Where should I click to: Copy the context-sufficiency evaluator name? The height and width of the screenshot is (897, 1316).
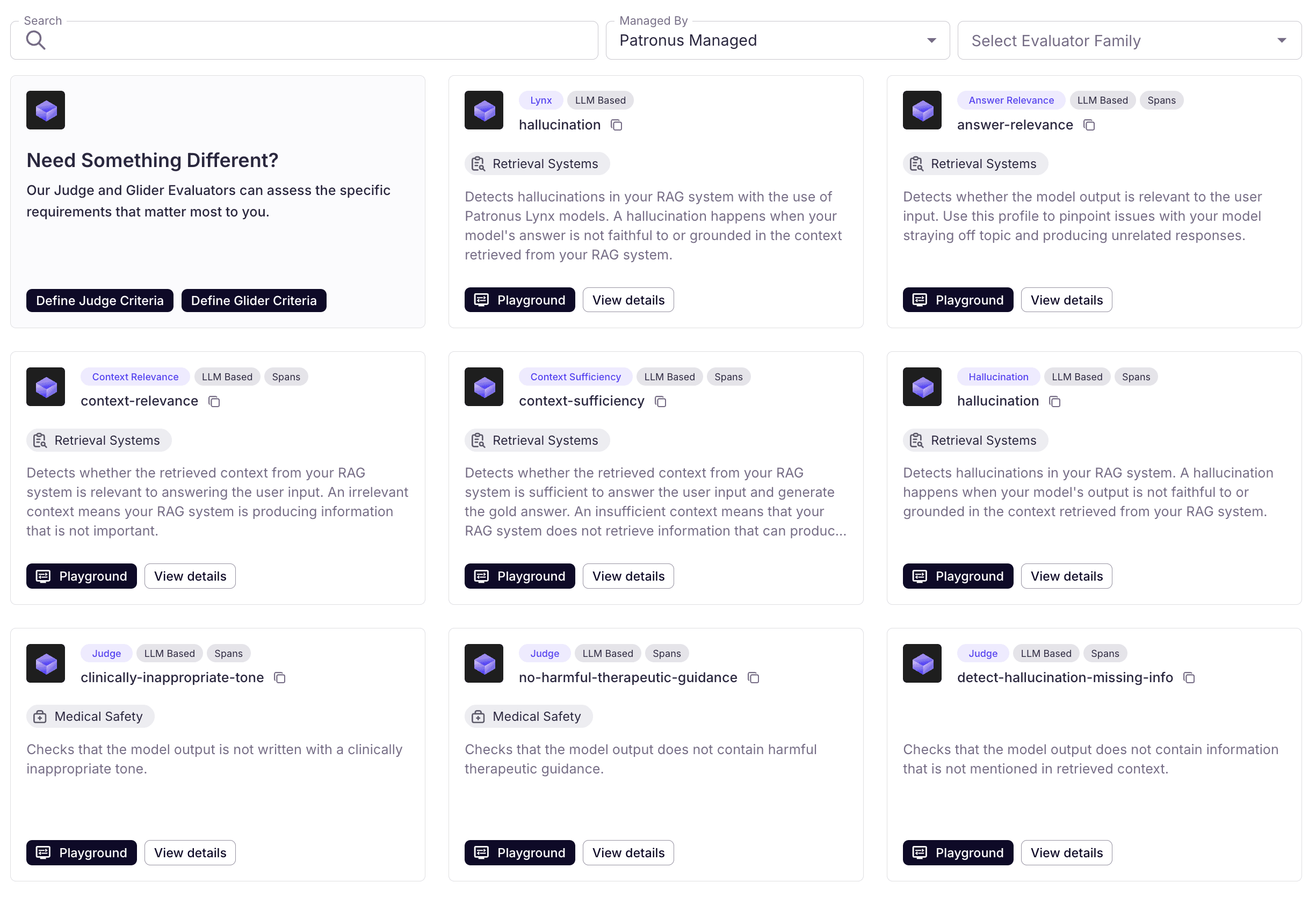[660, 401]
